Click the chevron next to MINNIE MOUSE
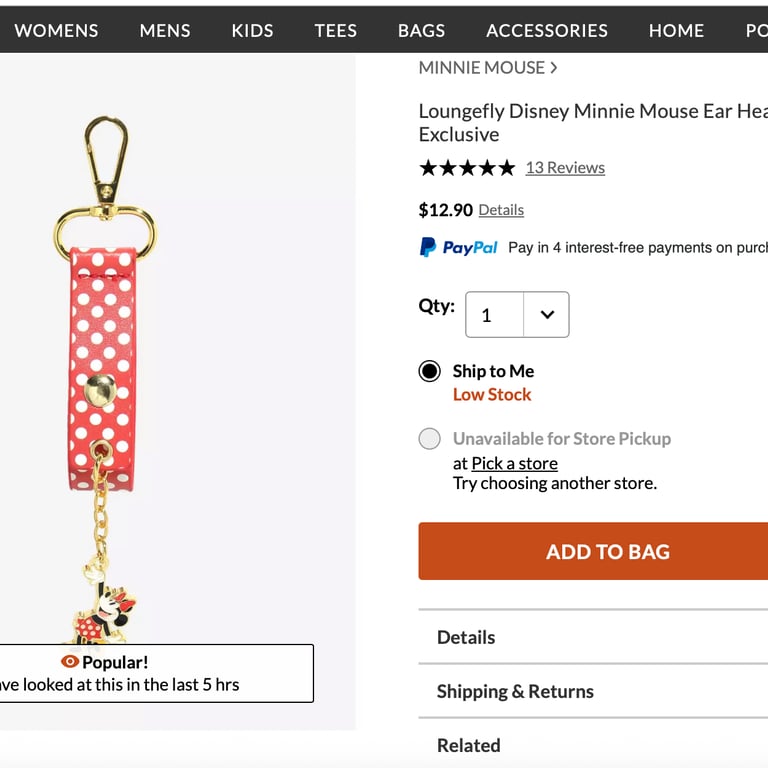Image resolution: width=768 pixels, height=768 pixels. point(554,68)
